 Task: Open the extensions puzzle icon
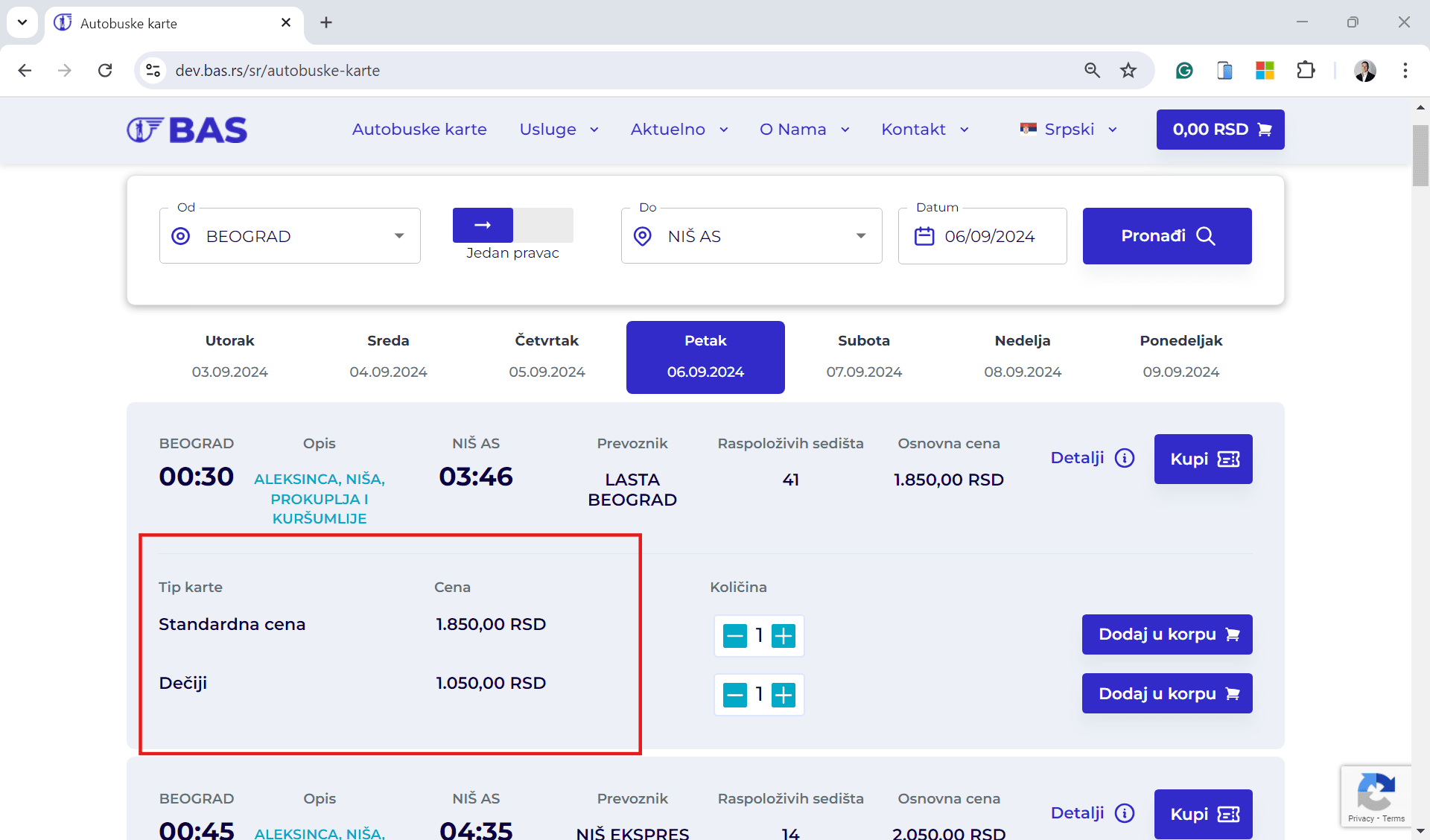(1306, 70)
